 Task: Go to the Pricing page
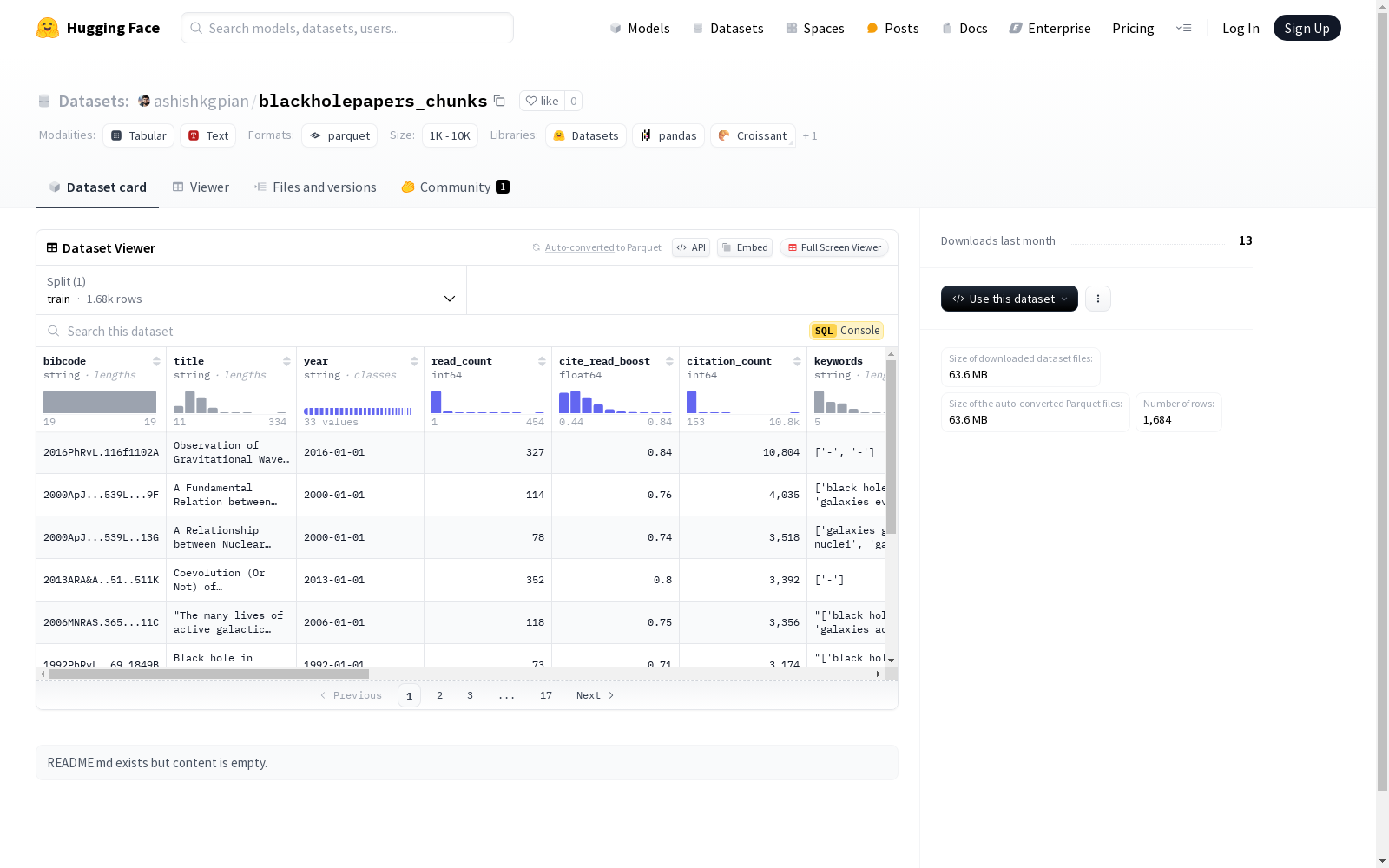tap(1133, 28)
